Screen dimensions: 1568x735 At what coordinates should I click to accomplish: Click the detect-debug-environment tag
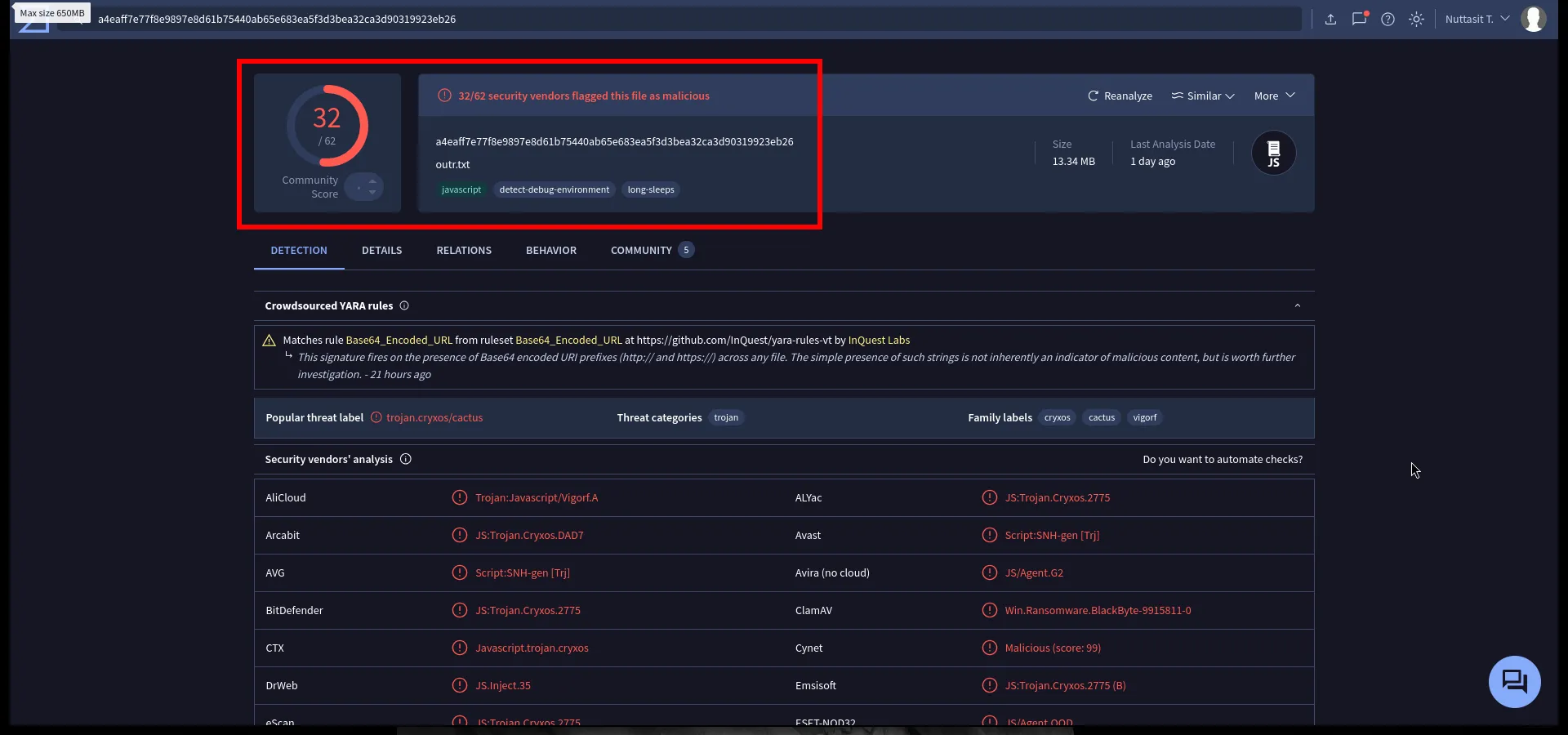(554, 189)
